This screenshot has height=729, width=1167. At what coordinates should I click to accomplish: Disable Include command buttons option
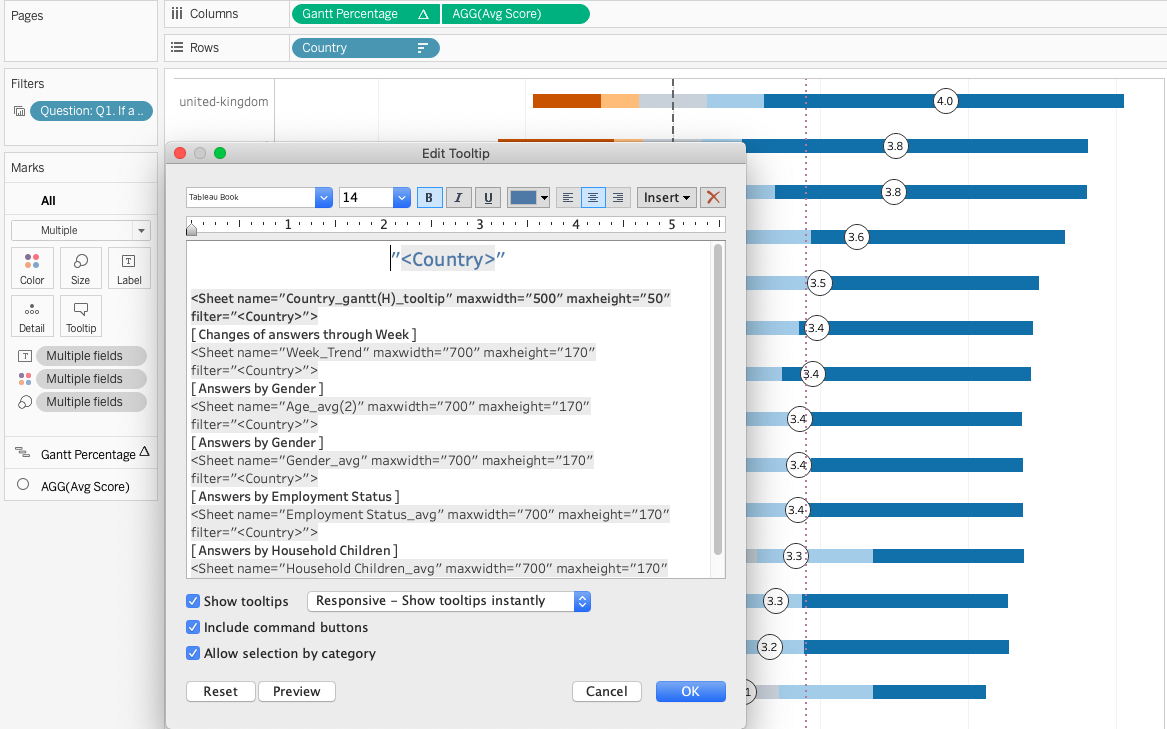193,627
